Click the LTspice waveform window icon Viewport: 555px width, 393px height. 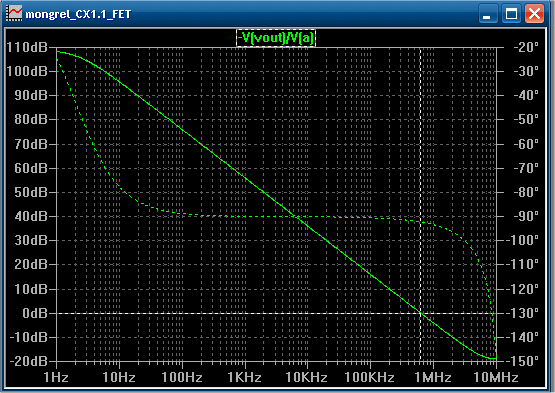pos(15,14)
